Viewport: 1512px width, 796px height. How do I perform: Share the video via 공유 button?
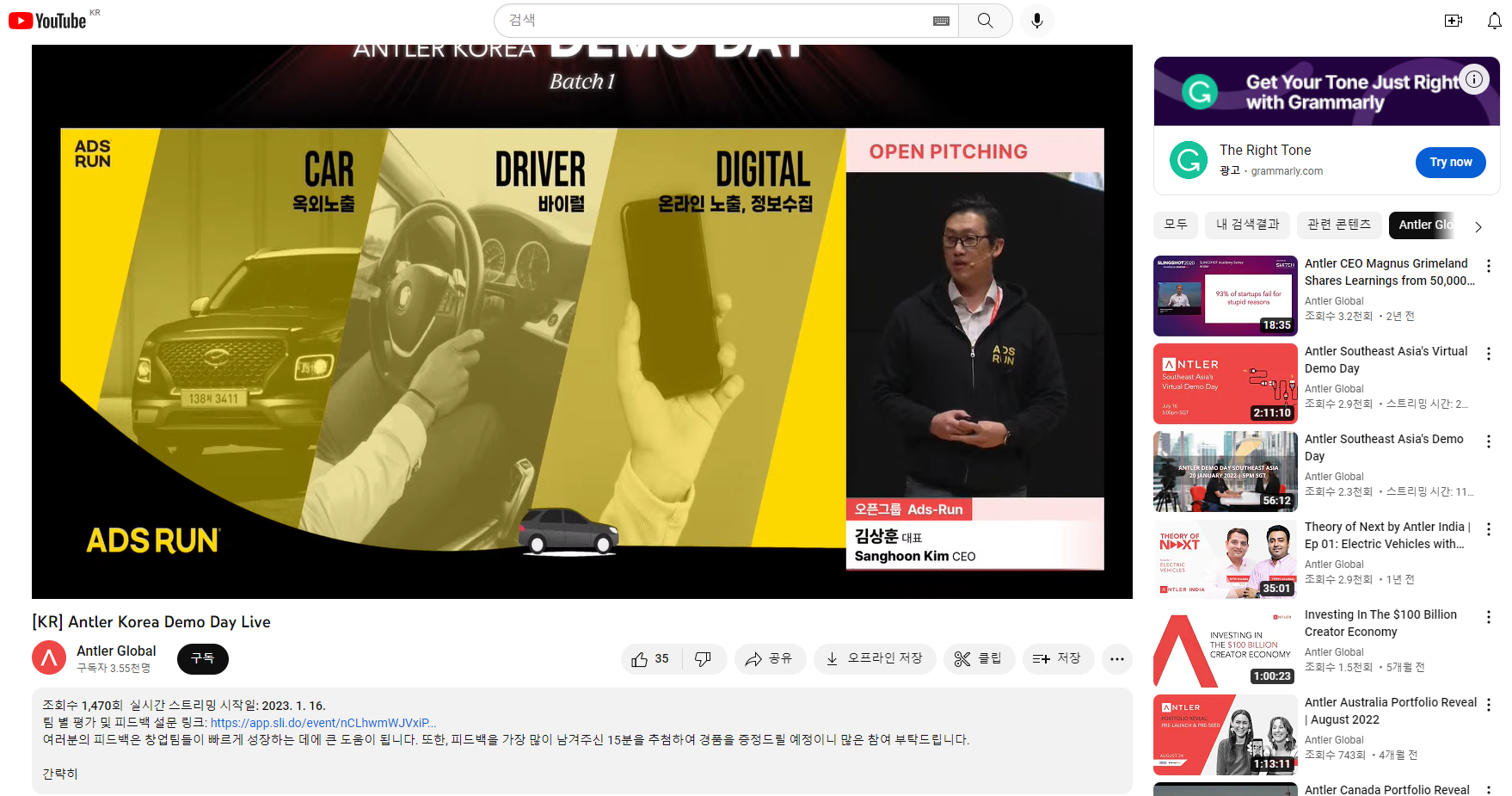click(769, 659)
